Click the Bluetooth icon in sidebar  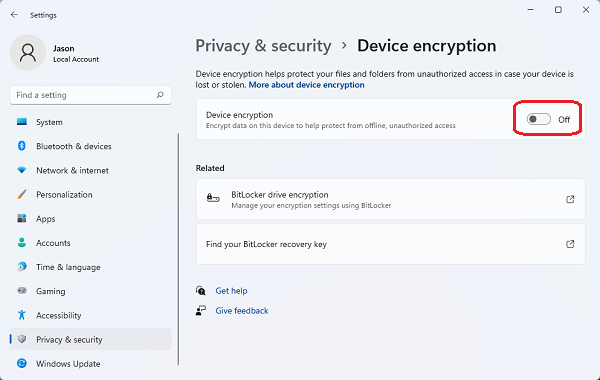click(22, 146)
